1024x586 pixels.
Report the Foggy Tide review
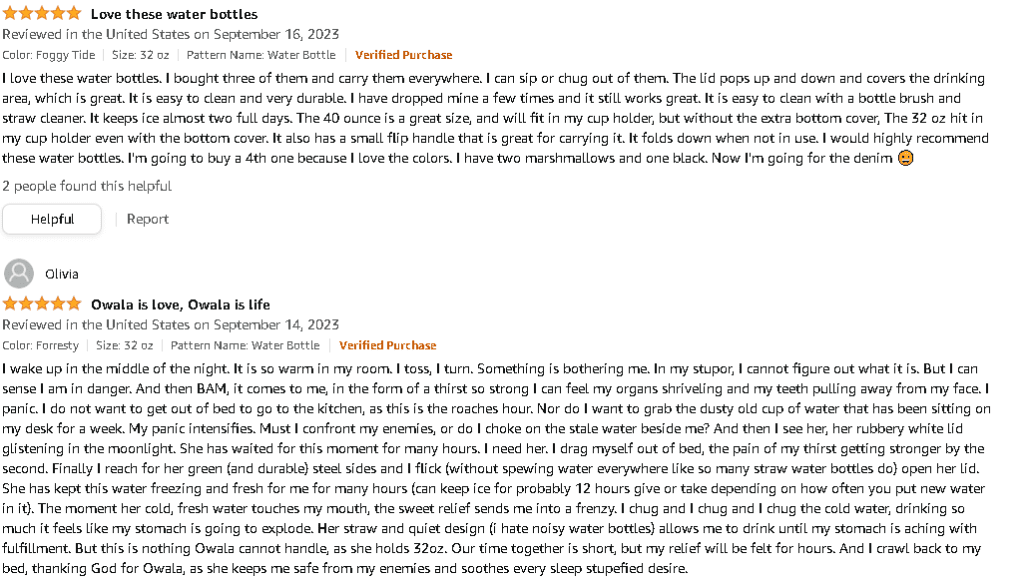coord(147,219)
